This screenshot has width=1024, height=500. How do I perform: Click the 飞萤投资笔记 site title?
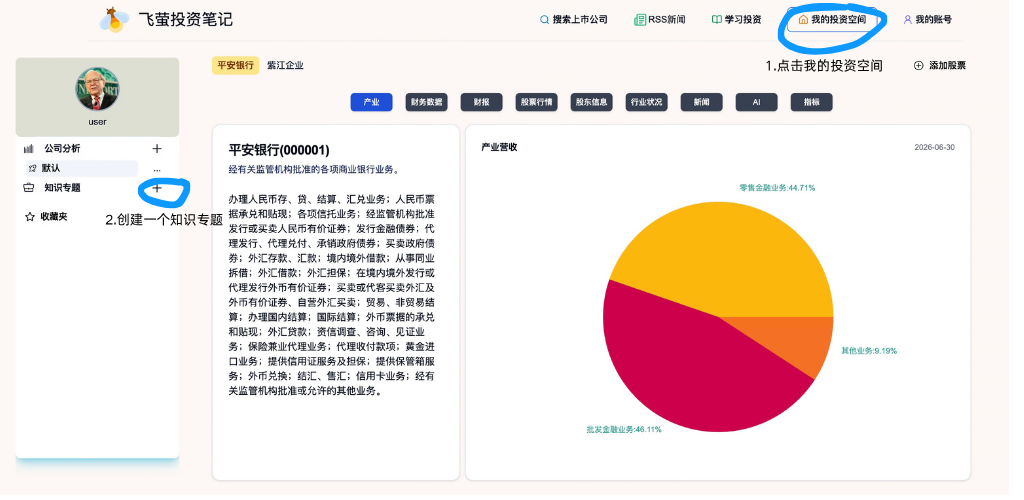tap(185, 19)
